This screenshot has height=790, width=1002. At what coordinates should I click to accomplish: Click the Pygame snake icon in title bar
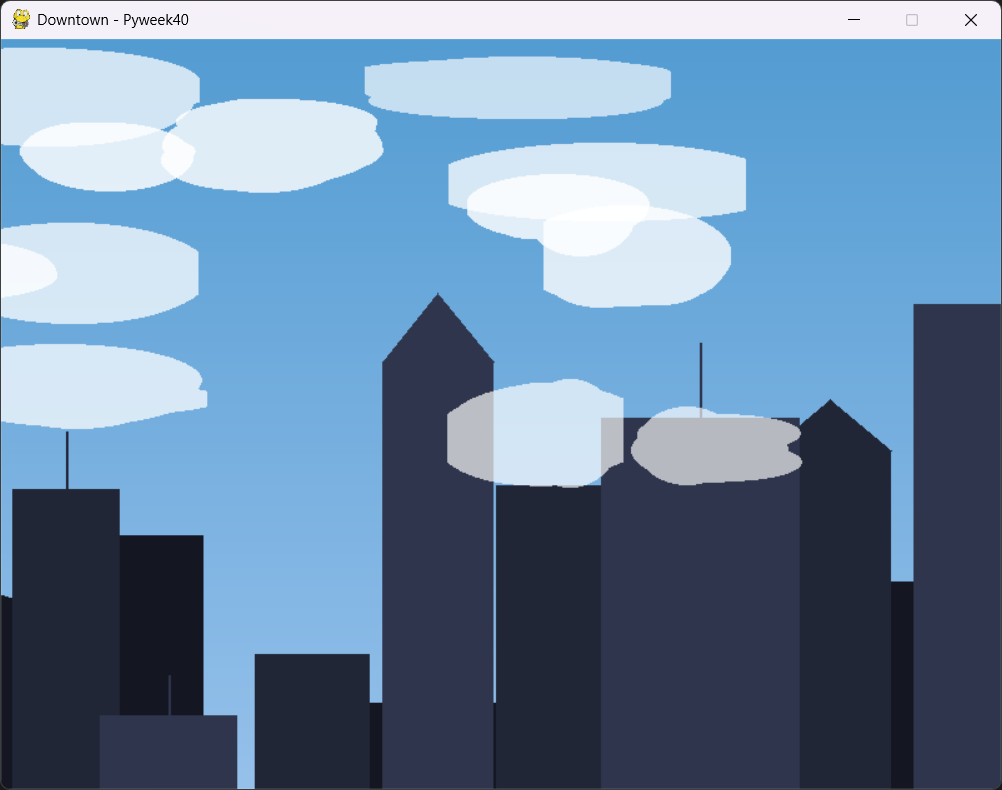point(21,19)
